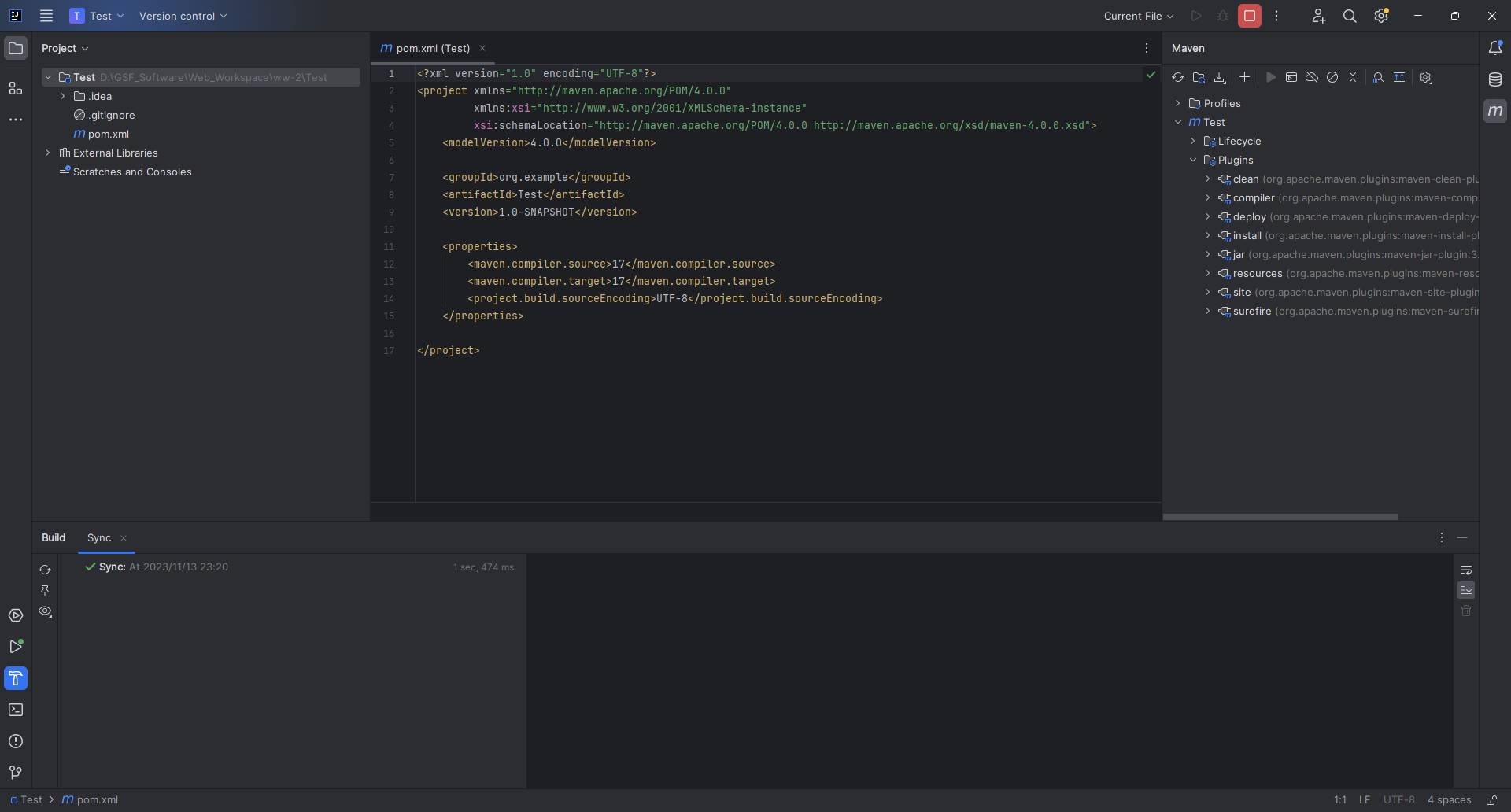
Task: Expand the .idea folder
Action: [x=63, y=96]
